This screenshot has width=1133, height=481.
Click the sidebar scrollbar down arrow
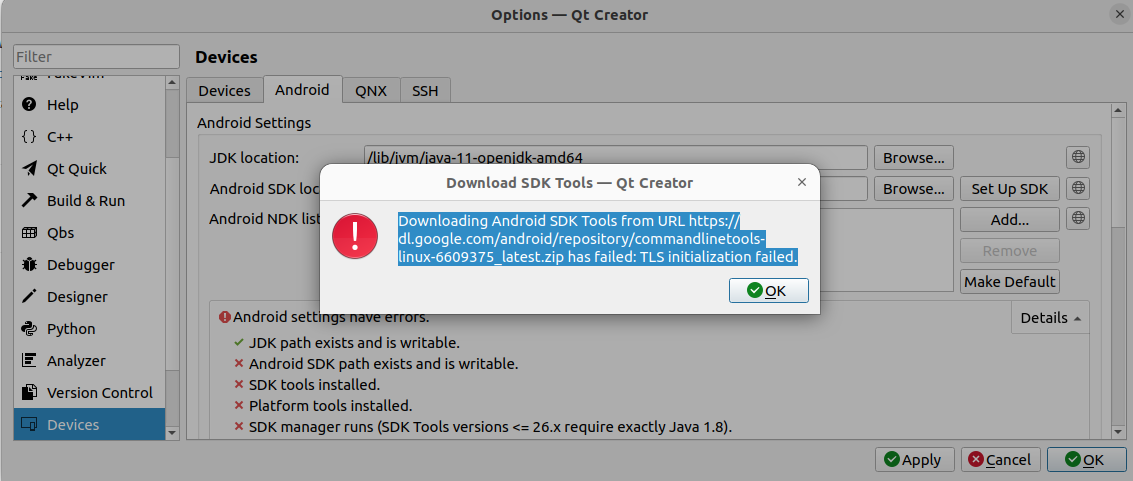172,433
